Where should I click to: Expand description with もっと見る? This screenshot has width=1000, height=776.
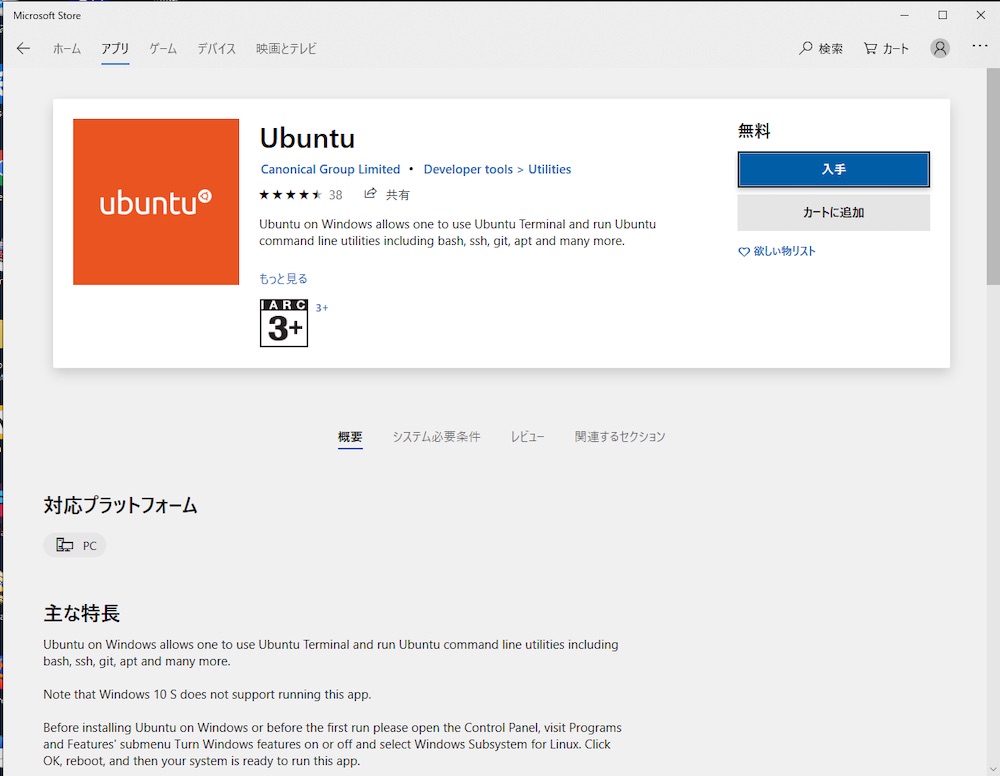[283, 279]
